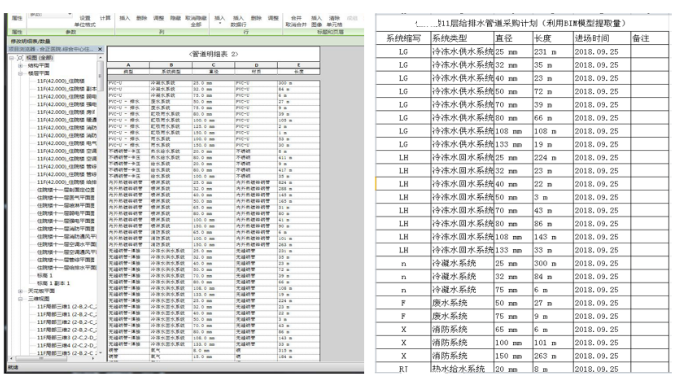
Task: Select the 150 mm diameter cell
Action: tap(513, 356)
